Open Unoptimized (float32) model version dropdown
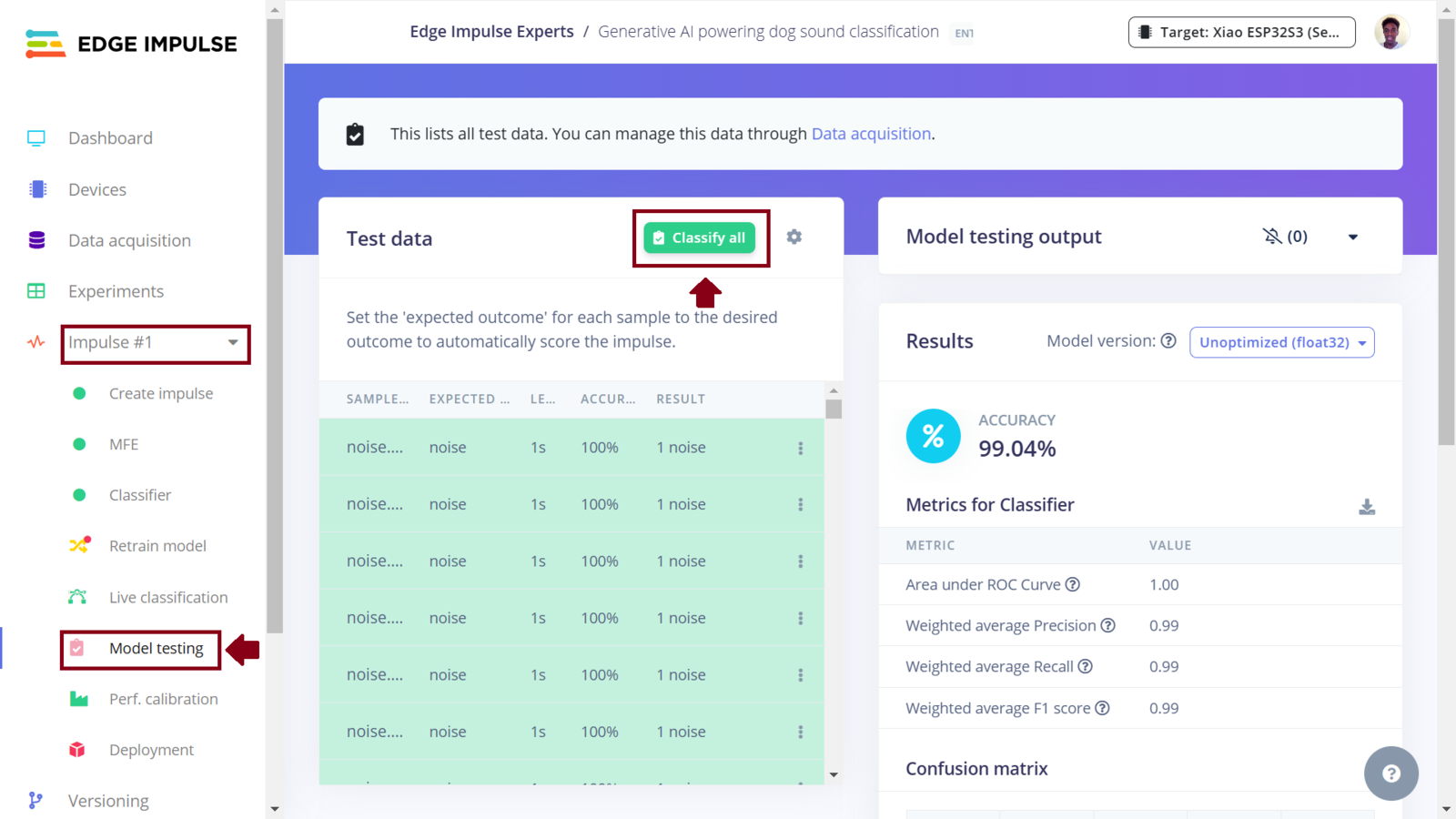 [1281, 342]
